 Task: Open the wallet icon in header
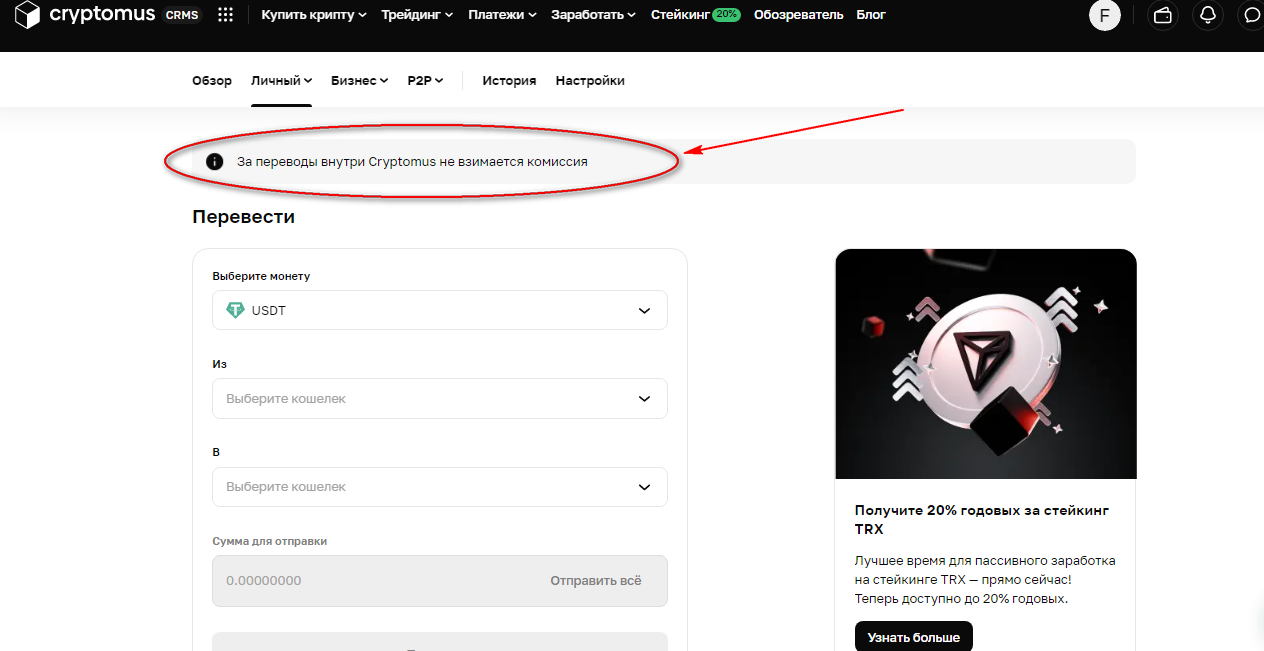point(1163,15)
